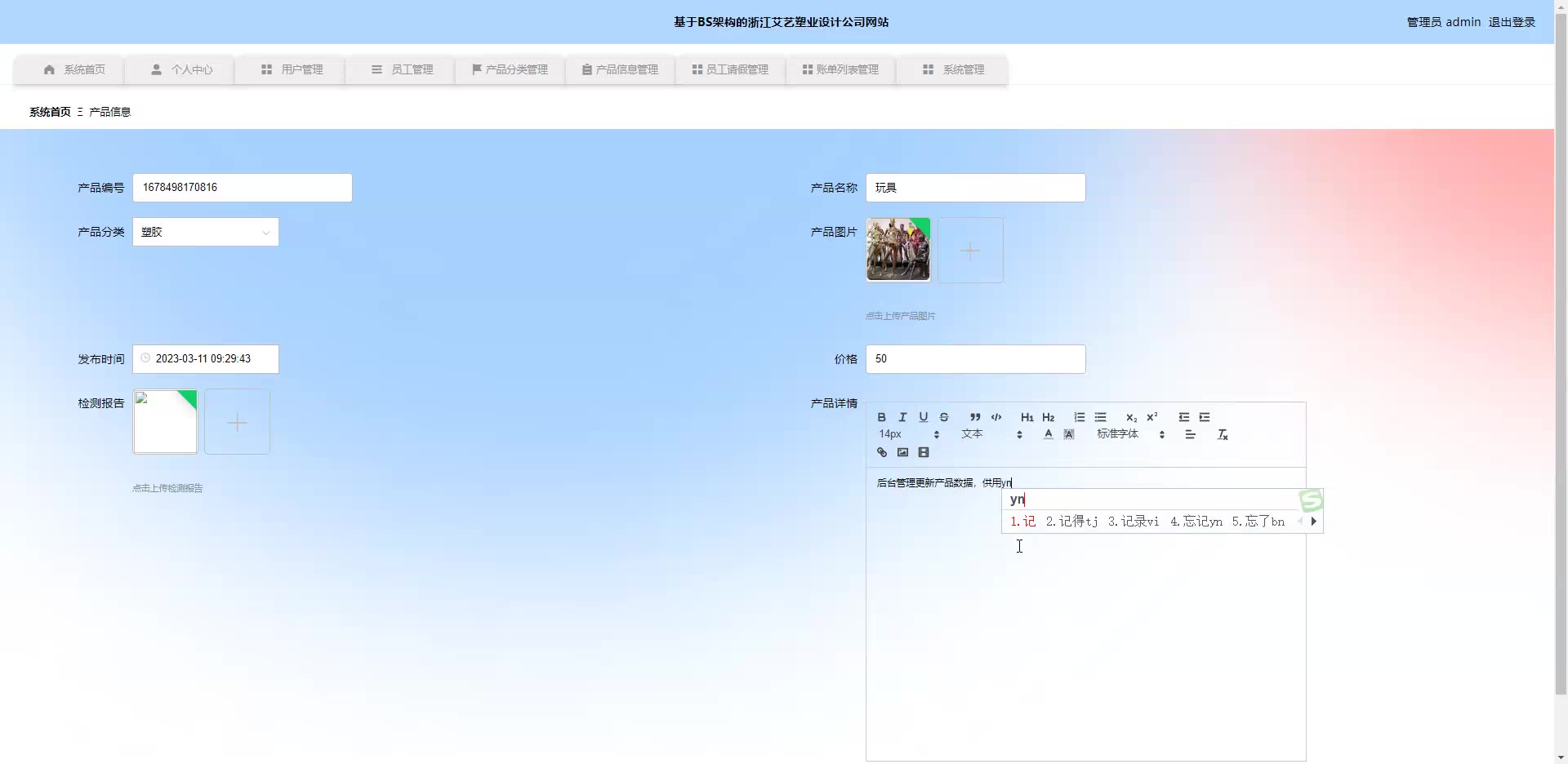This screenshot has height=764, width=1568.
Task: Click the 产品名称 input showing 玩具
Action: (x=976, y=188)
